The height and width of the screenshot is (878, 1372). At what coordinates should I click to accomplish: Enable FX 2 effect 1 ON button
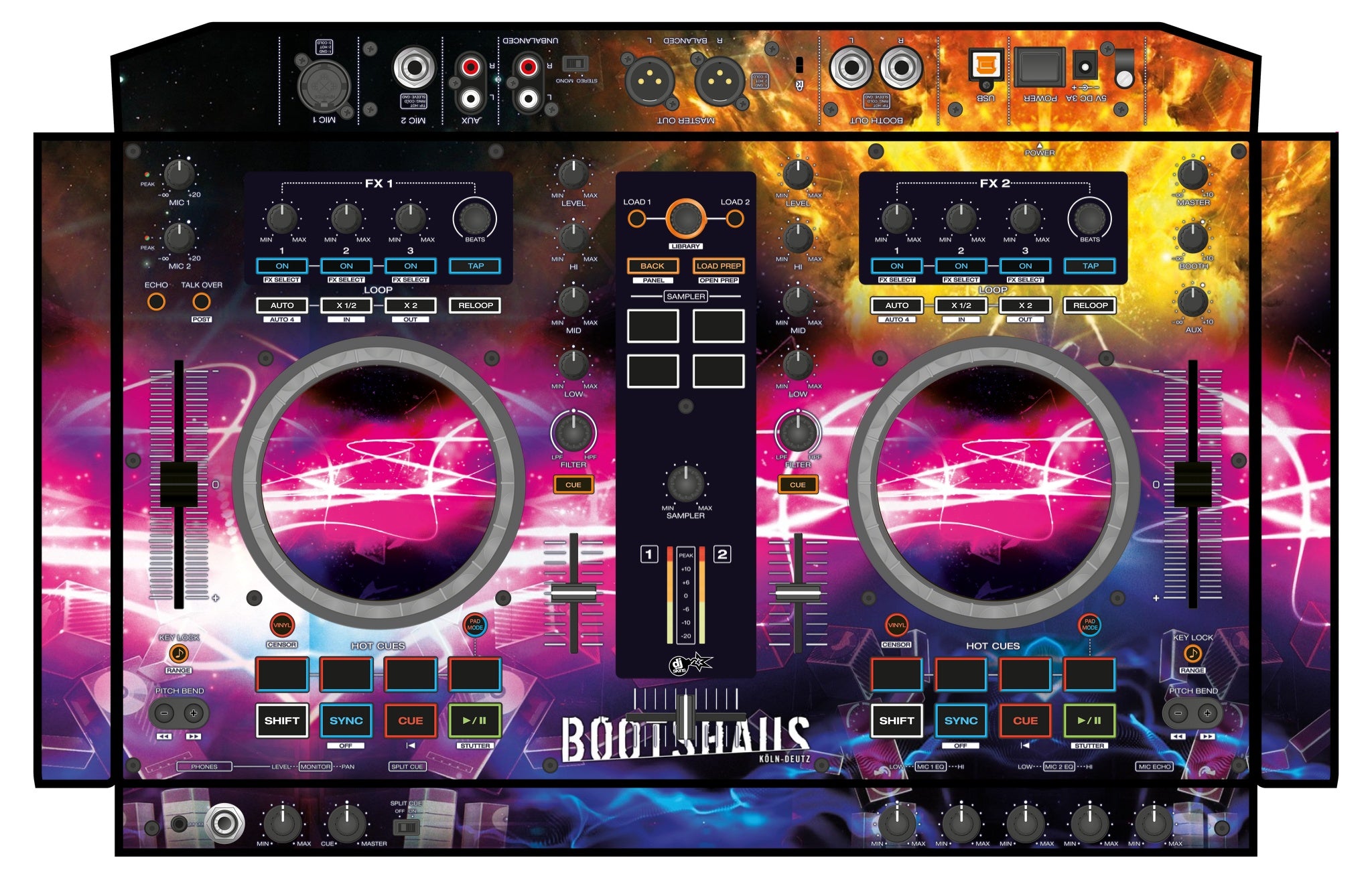897,266
